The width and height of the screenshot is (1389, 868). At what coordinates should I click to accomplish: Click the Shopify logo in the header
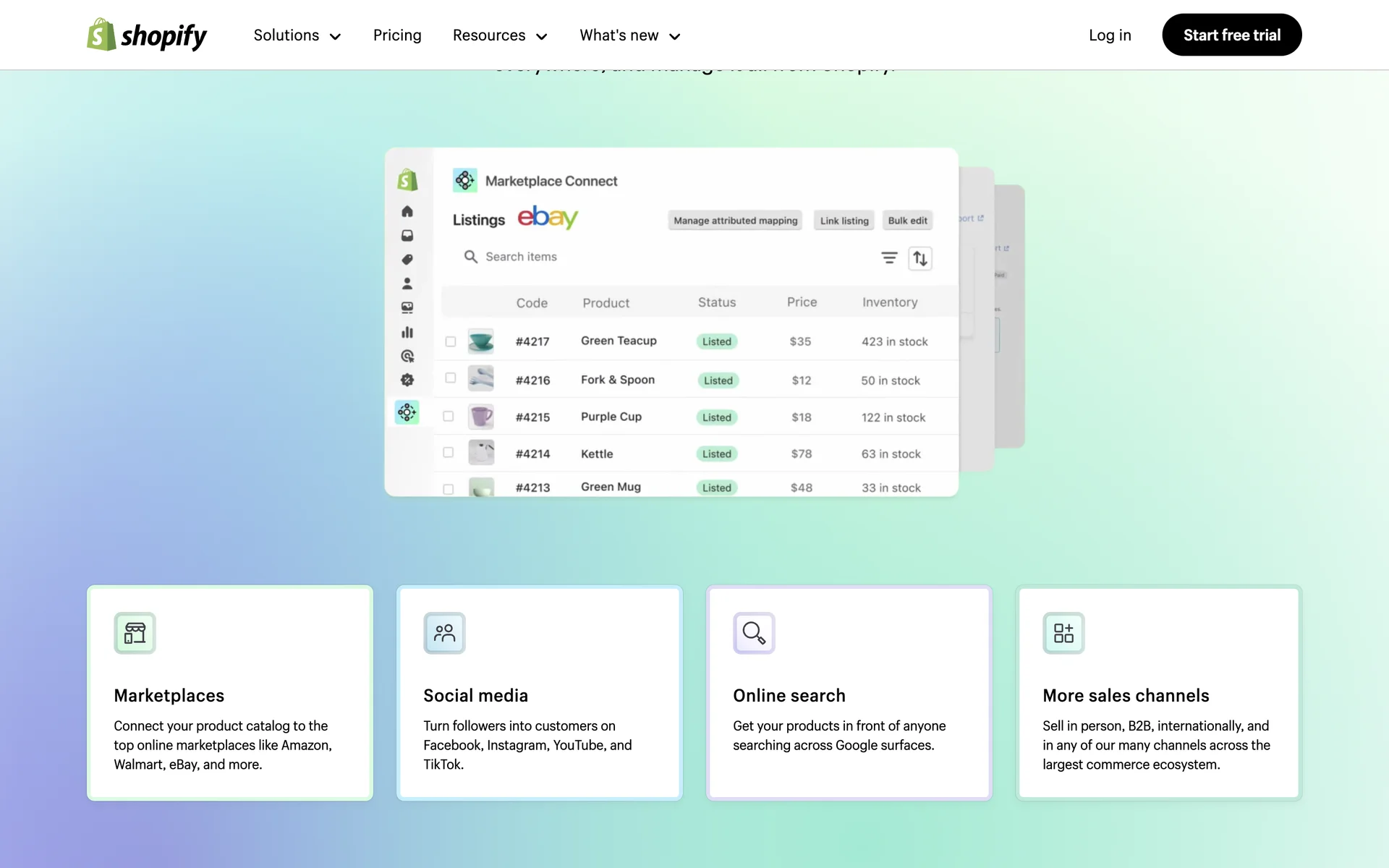[x=147, y=35]
